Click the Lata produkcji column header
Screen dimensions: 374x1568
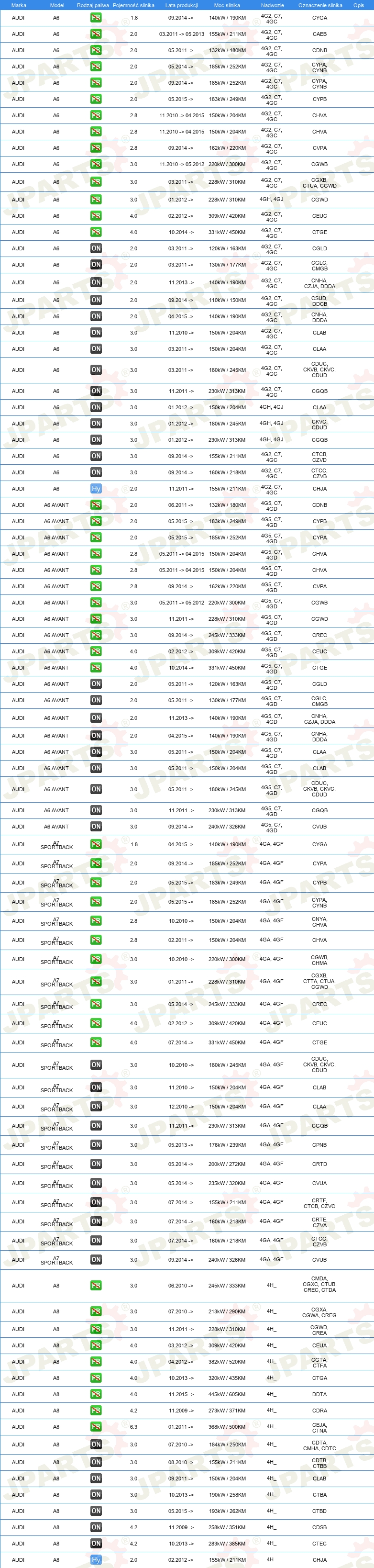click(x=182, y=5)
